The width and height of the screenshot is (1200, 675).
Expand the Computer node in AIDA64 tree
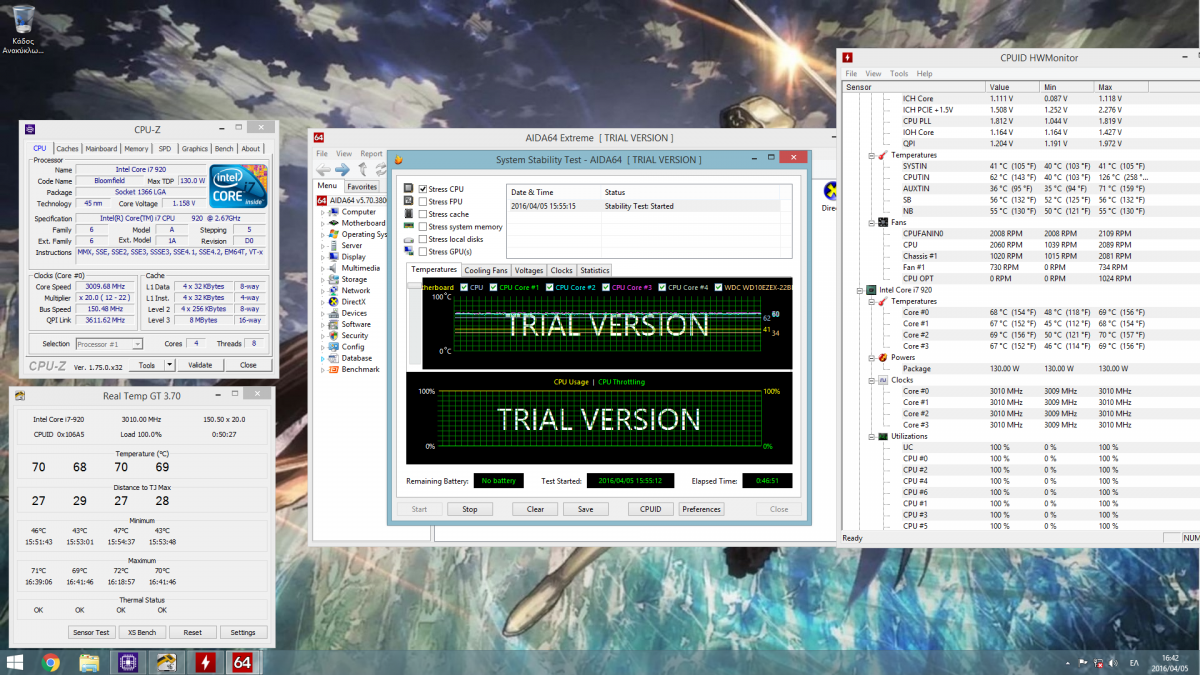pyautogui.click(x=322, y=212)
